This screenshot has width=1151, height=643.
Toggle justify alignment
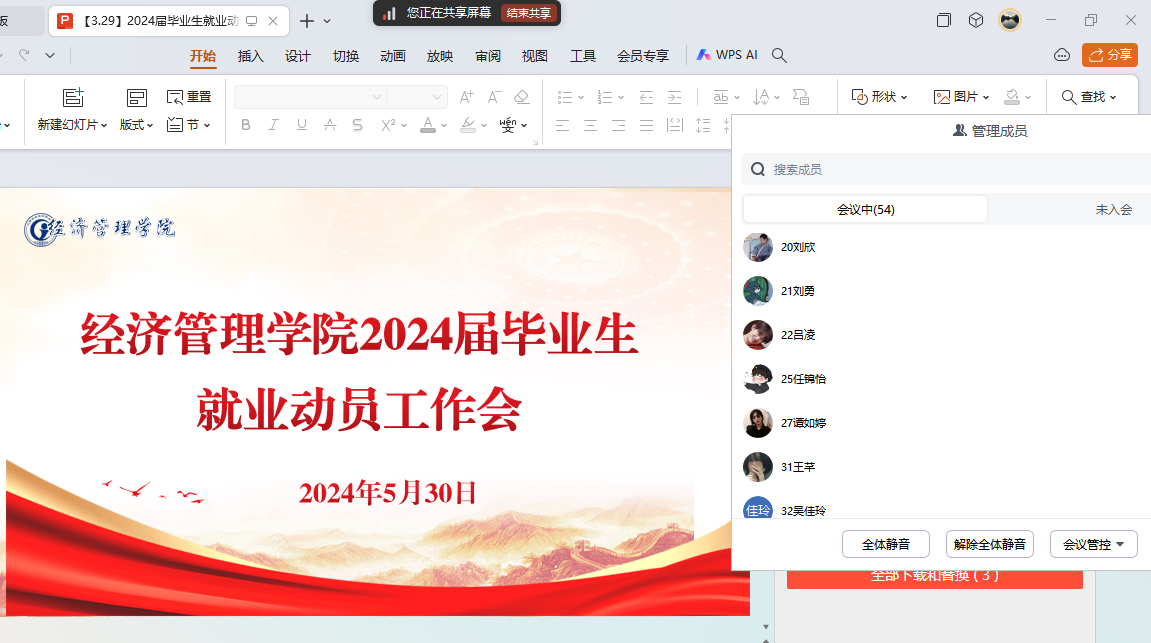646,126
